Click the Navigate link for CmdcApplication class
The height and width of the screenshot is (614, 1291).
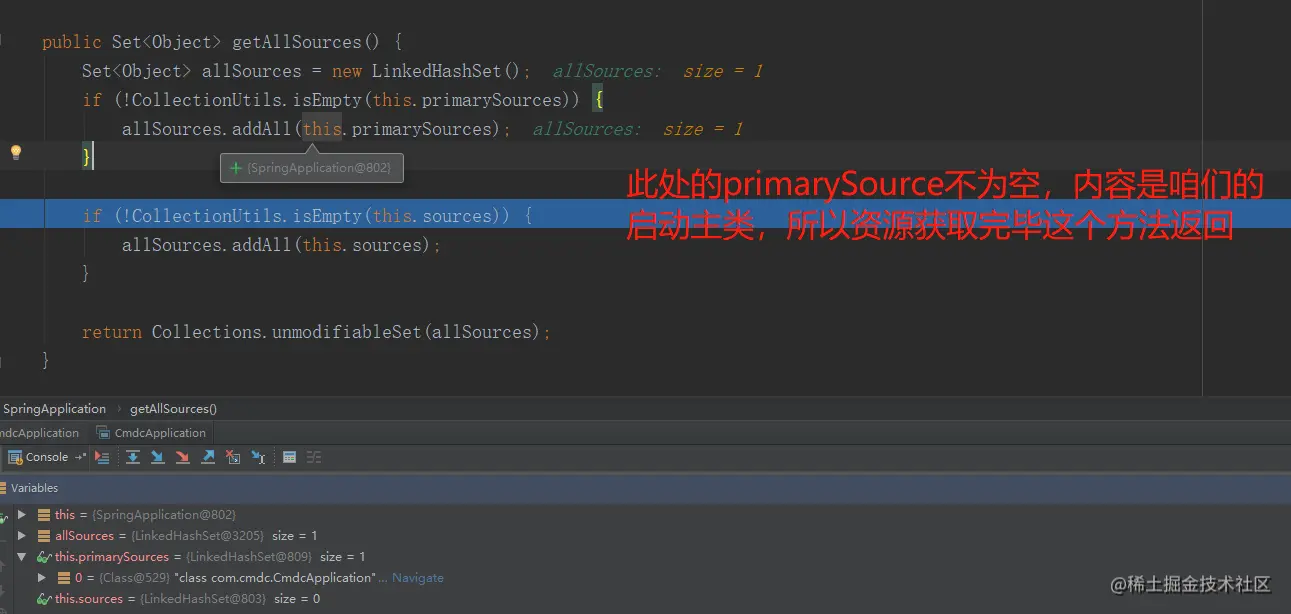[x=417, y=578]
